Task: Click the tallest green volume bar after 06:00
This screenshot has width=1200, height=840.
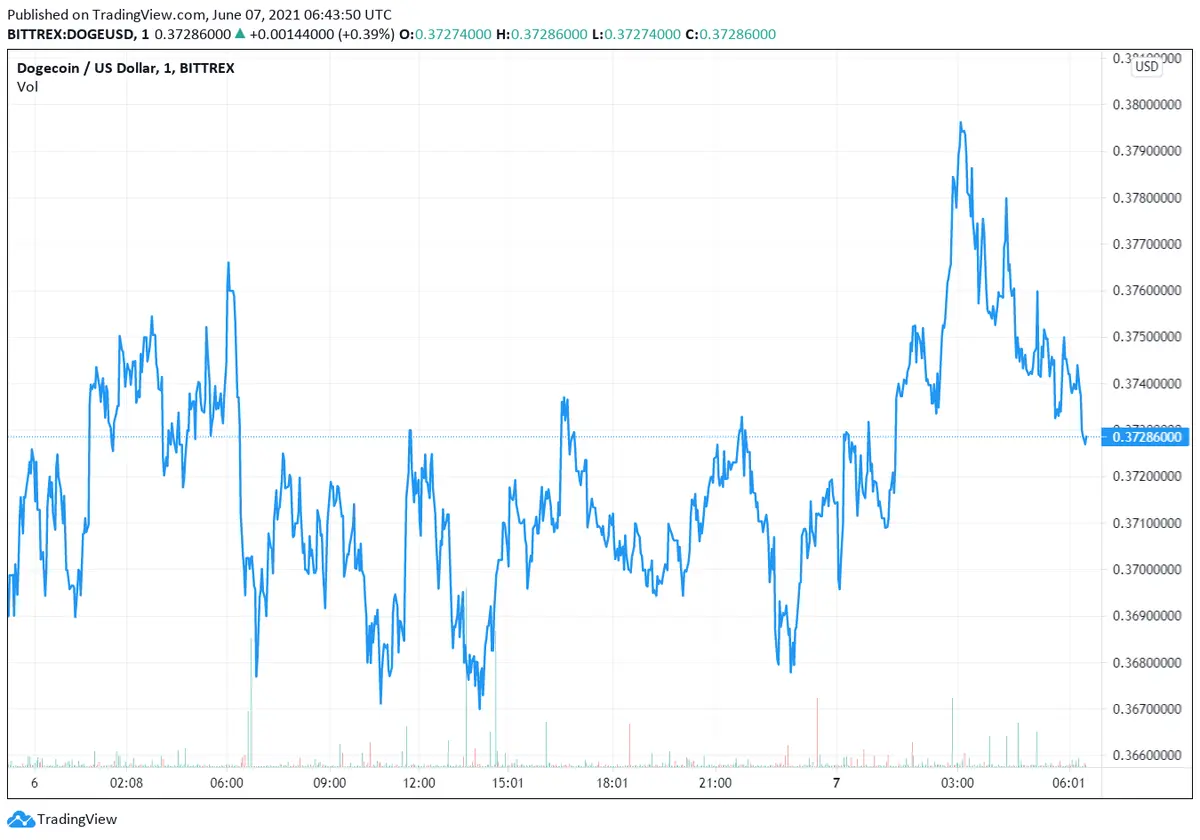Action: 250,700
